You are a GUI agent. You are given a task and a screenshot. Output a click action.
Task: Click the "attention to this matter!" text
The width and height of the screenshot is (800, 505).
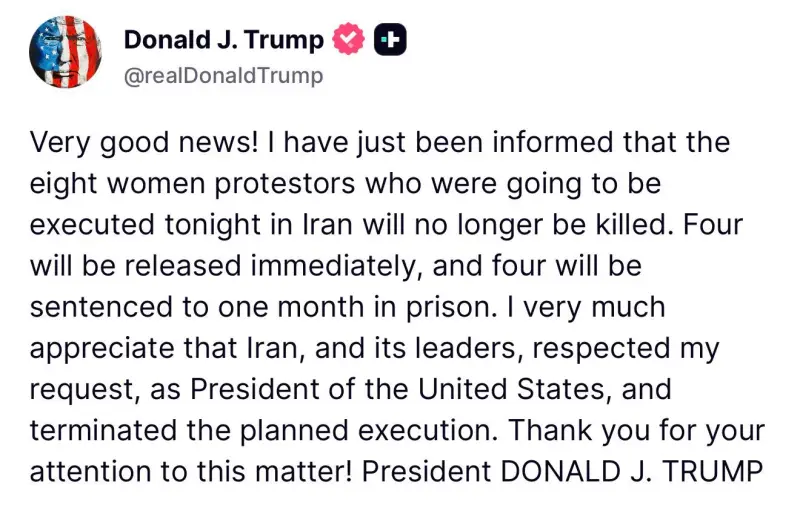188,471
